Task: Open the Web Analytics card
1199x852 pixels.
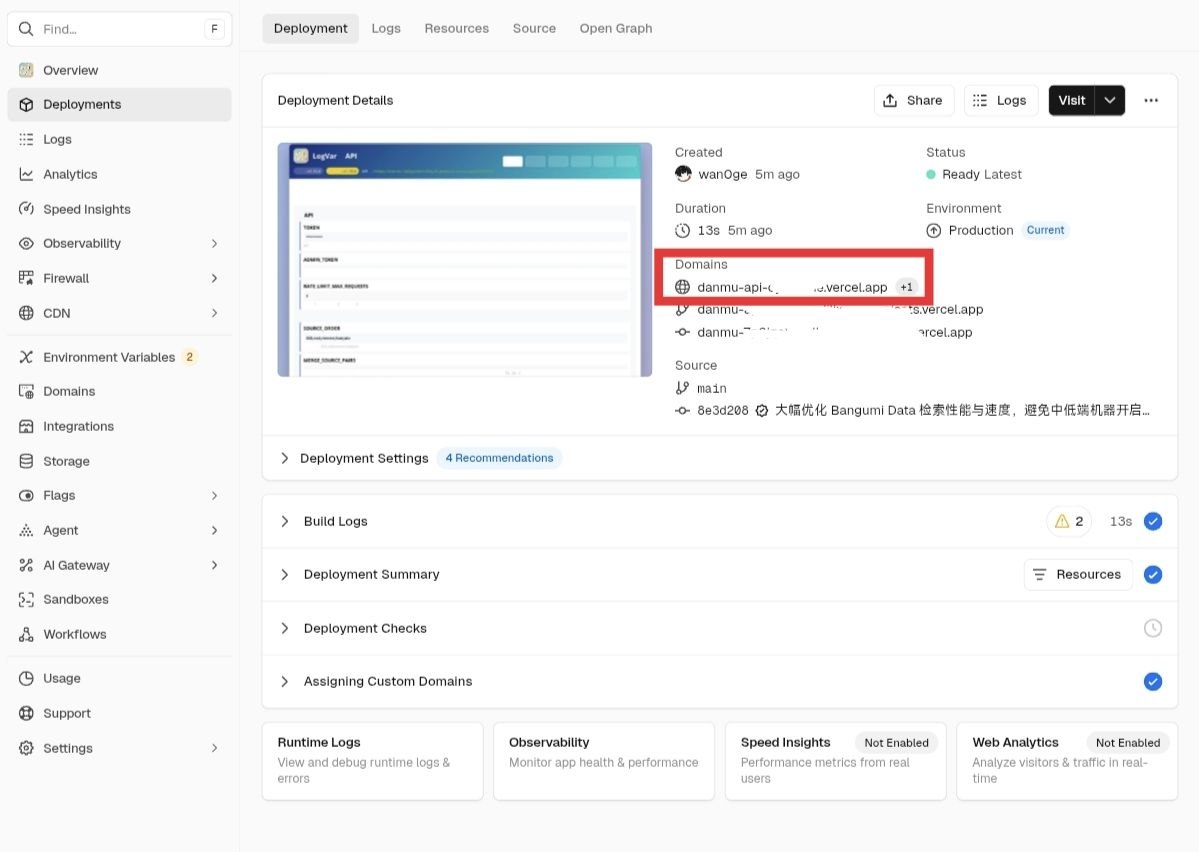Action: click(x=1067, y=761)
